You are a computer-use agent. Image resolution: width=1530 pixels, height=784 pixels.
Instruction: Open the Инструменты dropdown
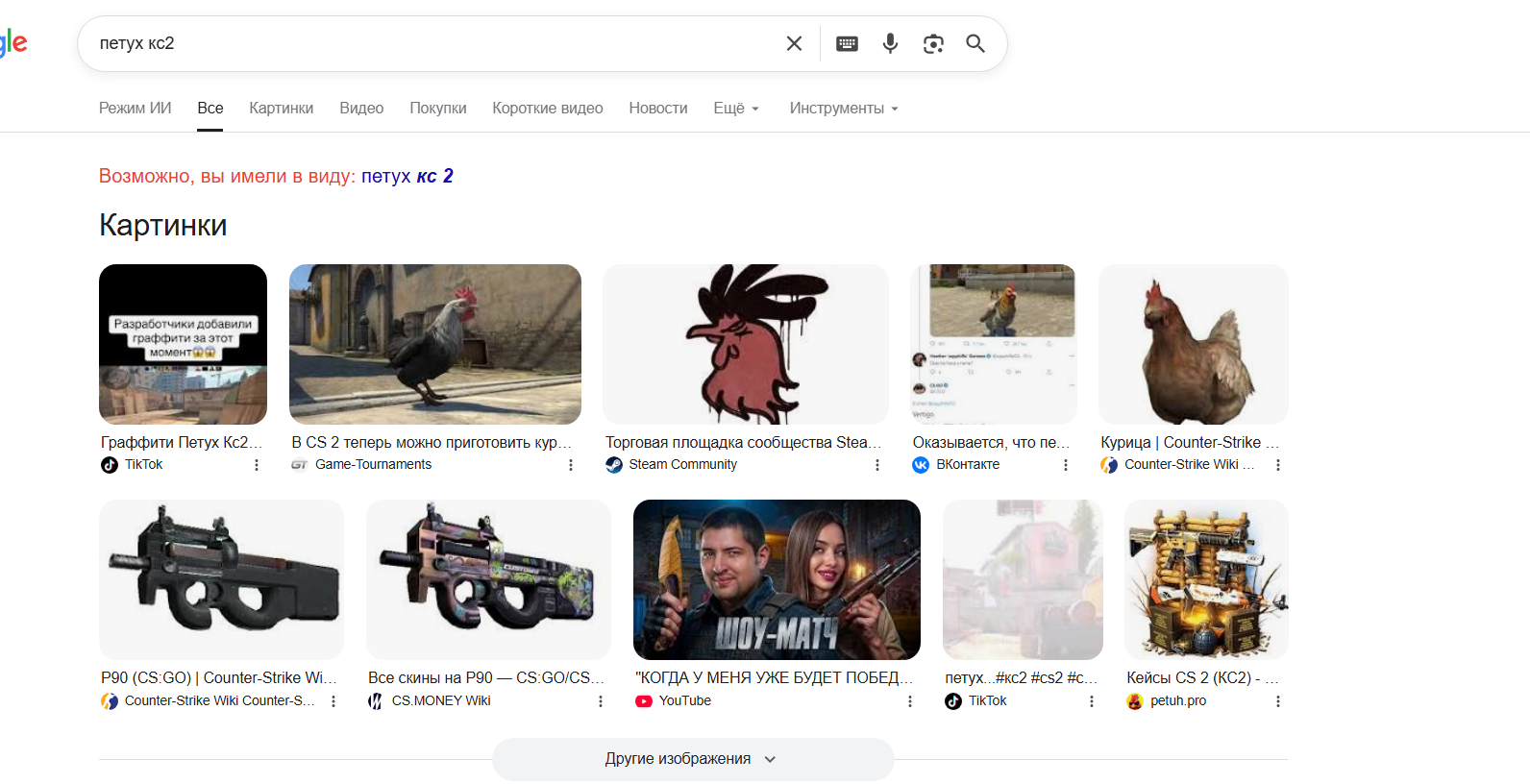tap(844, 109)
